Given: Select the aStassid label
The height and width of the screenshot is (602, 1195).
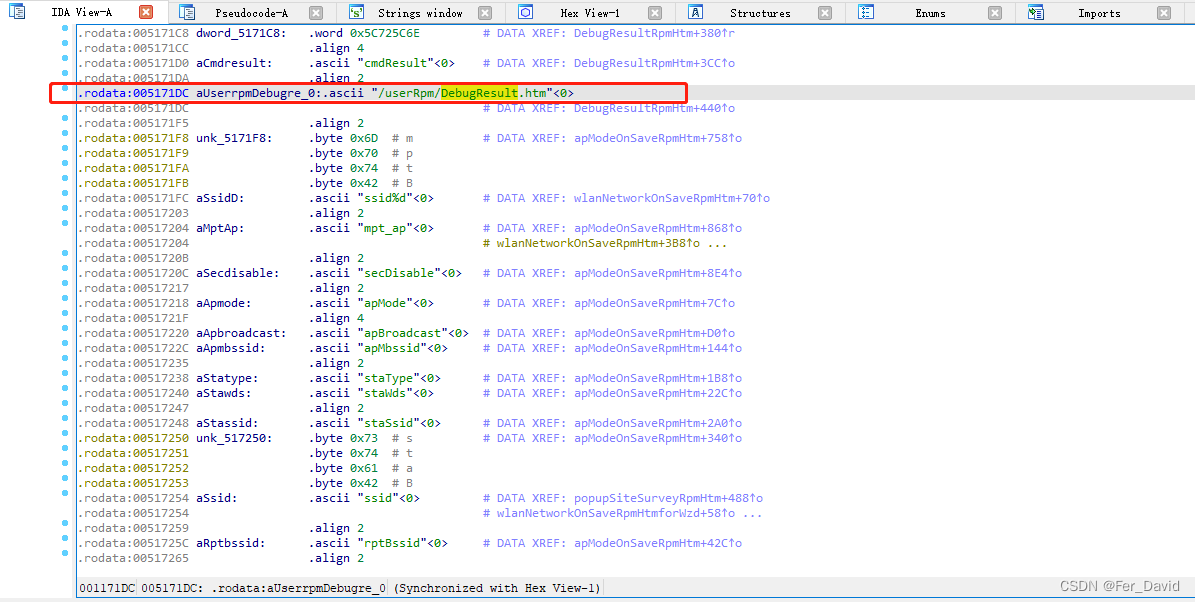Looking at the screenshot, I should tap(227, 423).
